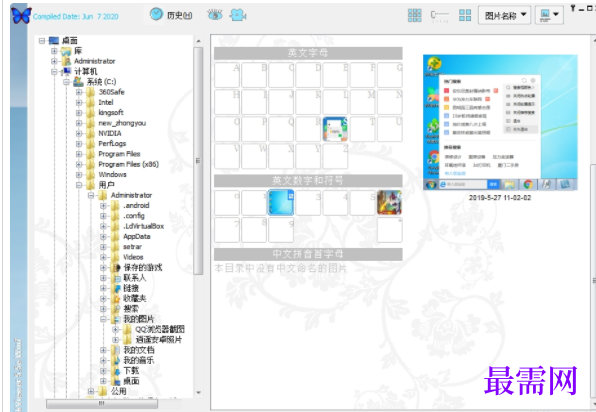Expand the 360Safe folder node
Viewport: 596px width, 412px height.
[79, 92]
